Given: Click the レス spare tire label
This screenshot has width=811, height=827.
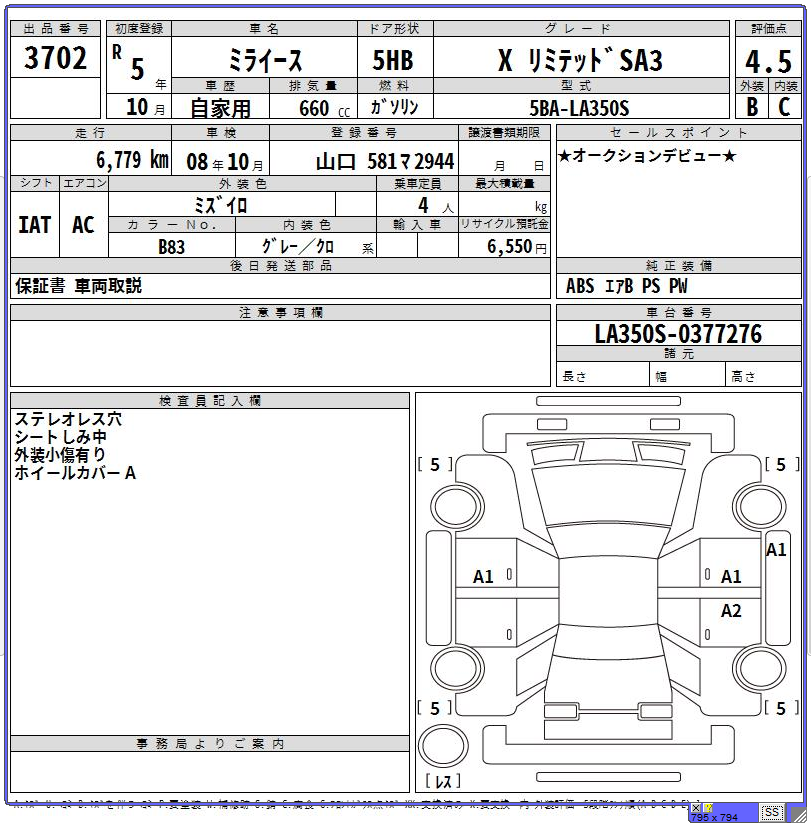Looking at the screenshot, I should click(x=443, y=781).
